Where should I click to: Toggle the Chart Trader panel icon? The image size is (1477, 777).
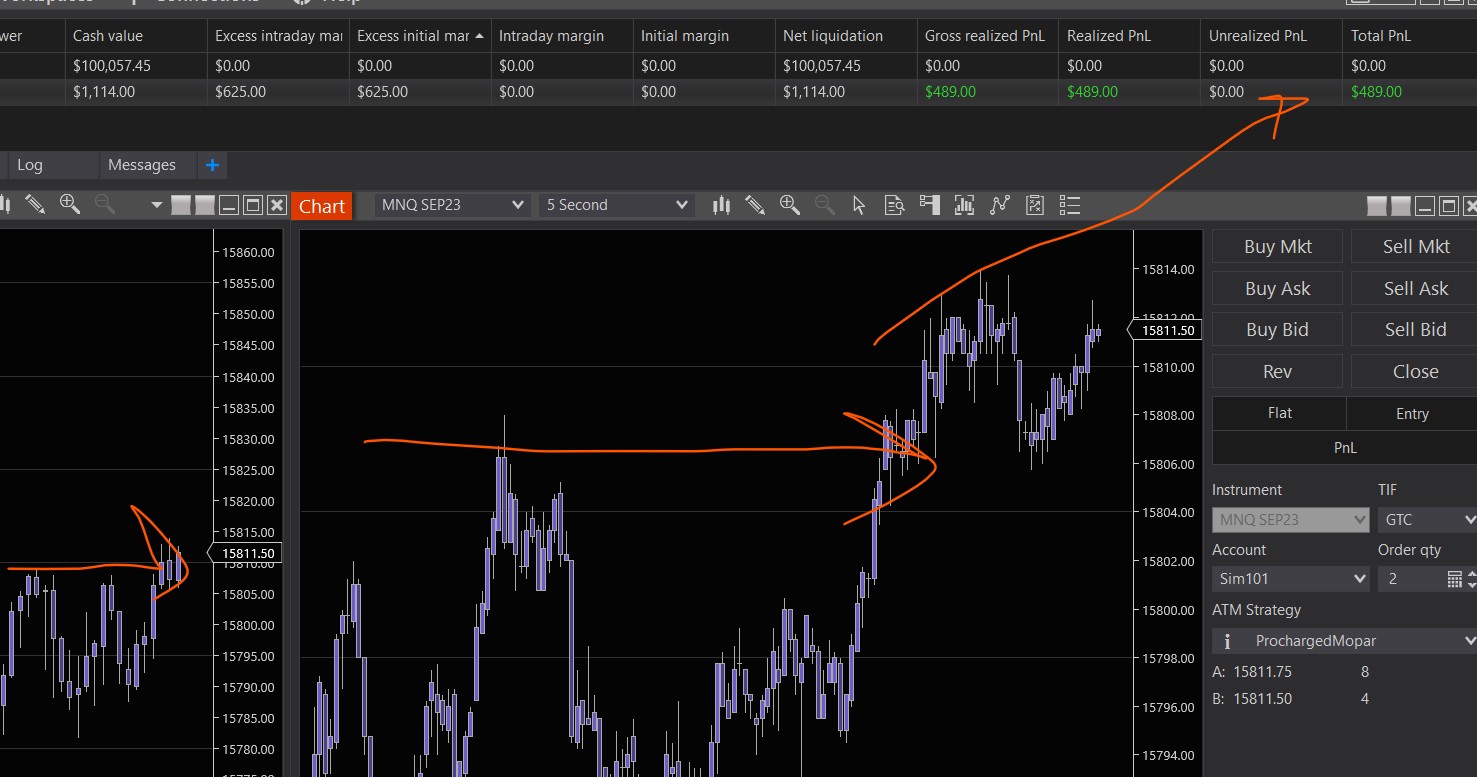coord(929,205)
